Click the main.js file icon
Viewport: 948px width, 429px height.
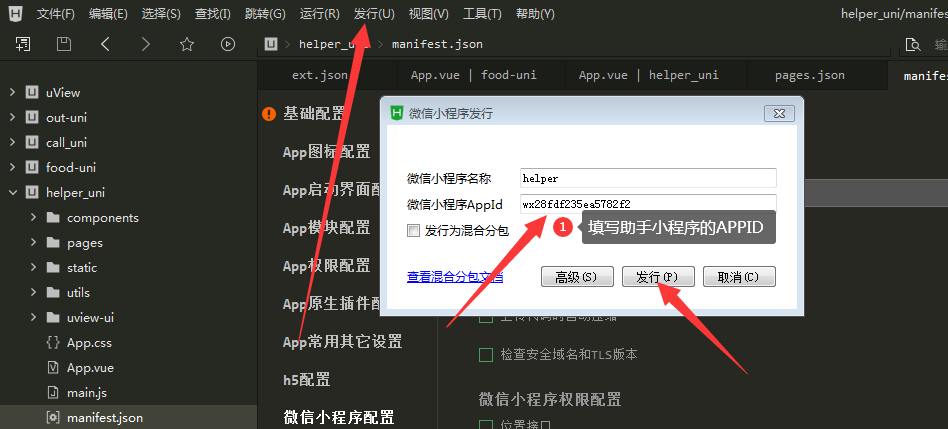(x=53, y=393)
